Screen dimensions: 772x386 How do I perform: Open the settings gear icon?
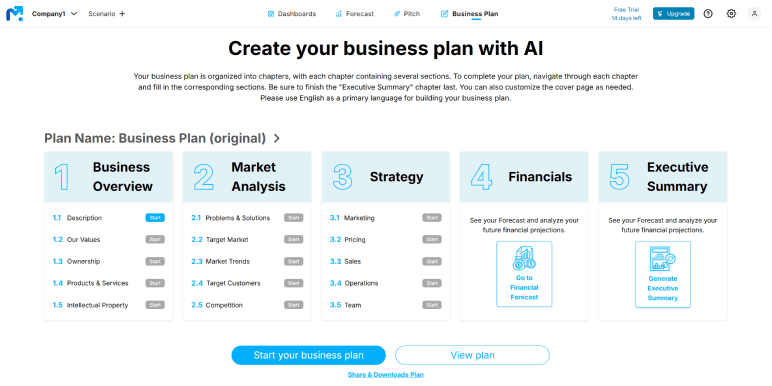(731, 14)
